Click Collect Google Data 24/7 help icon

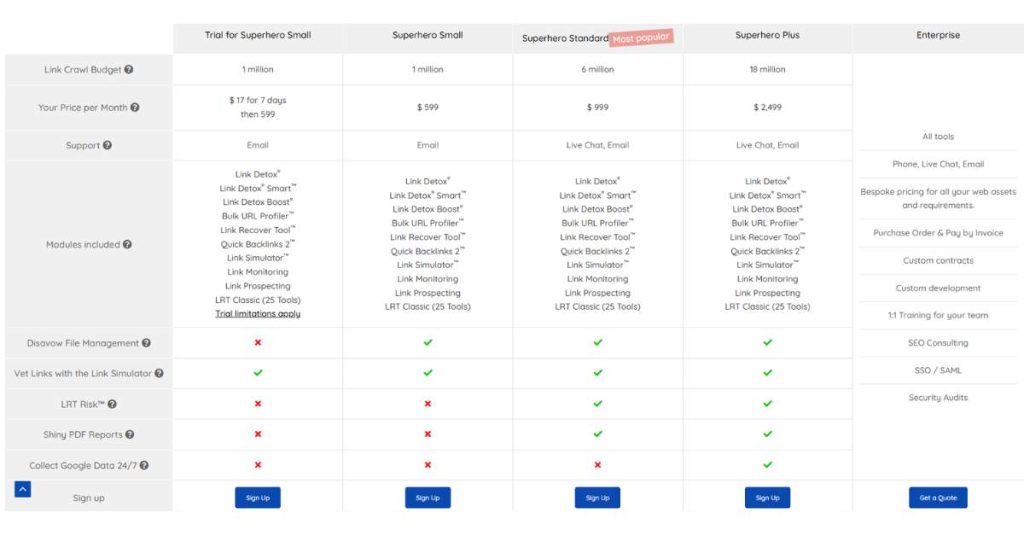tap(143, 465)
